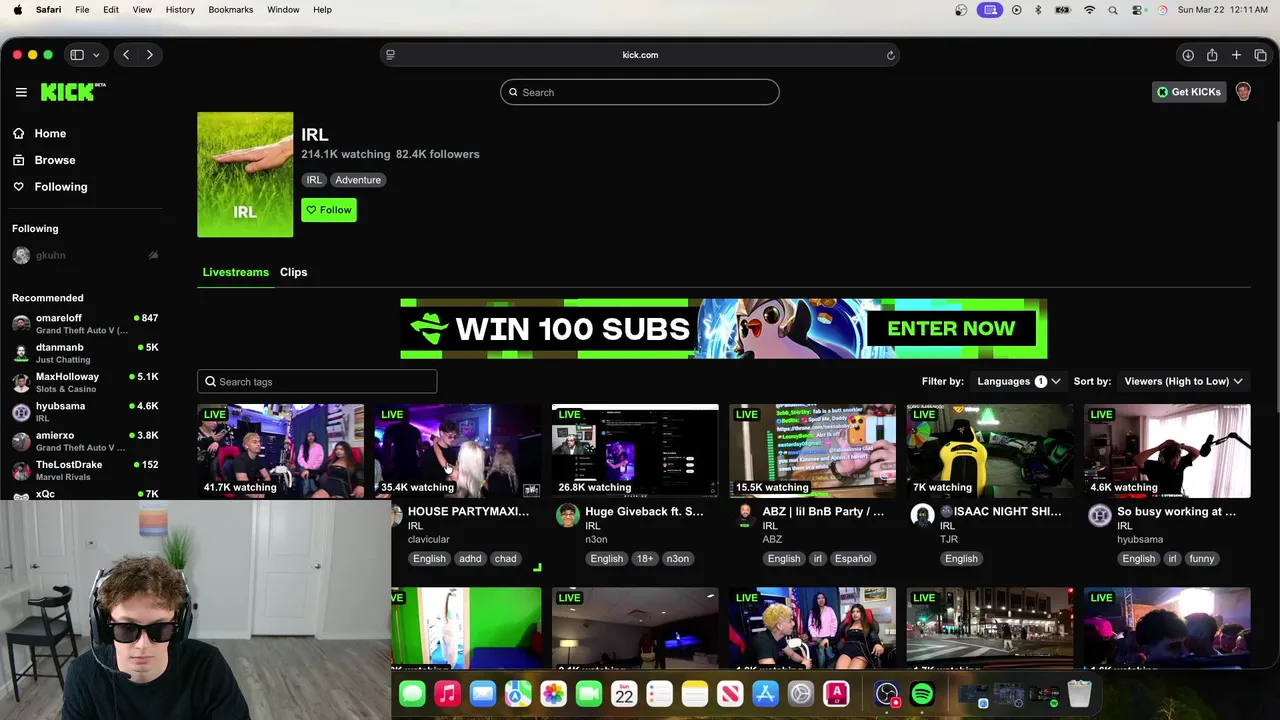Click the KICK logo
1280x720 pixels.
pos(73,92)
